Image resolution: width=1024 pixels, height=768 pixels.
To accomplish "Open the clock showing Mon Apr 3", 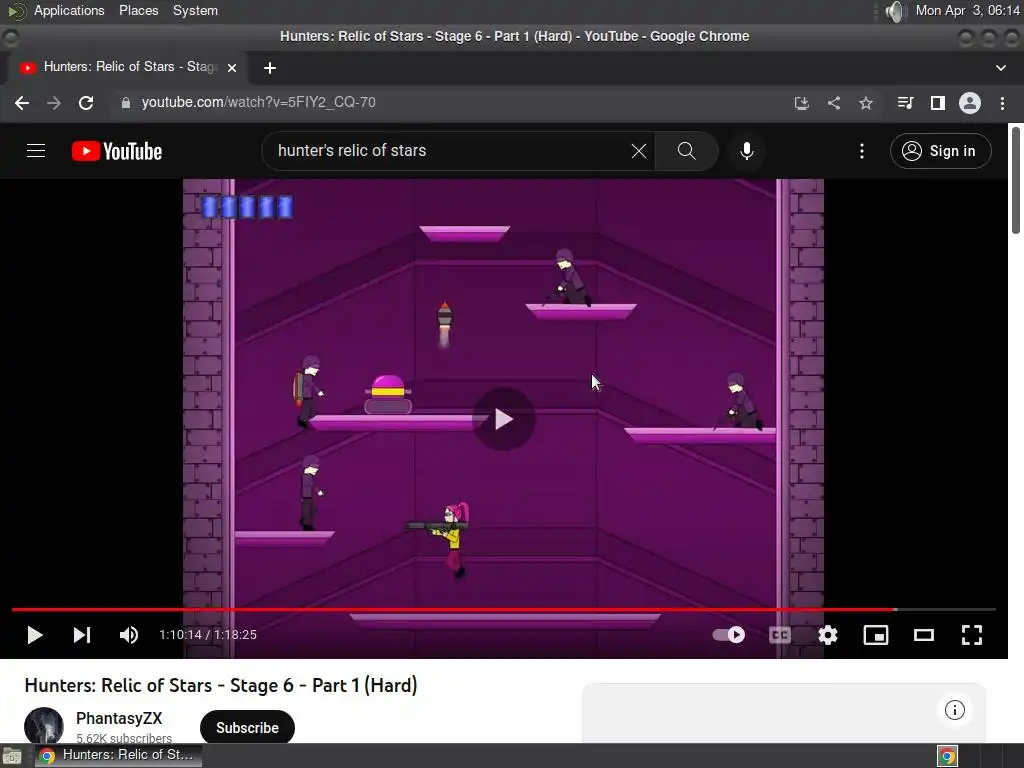I will click(967, 10).
